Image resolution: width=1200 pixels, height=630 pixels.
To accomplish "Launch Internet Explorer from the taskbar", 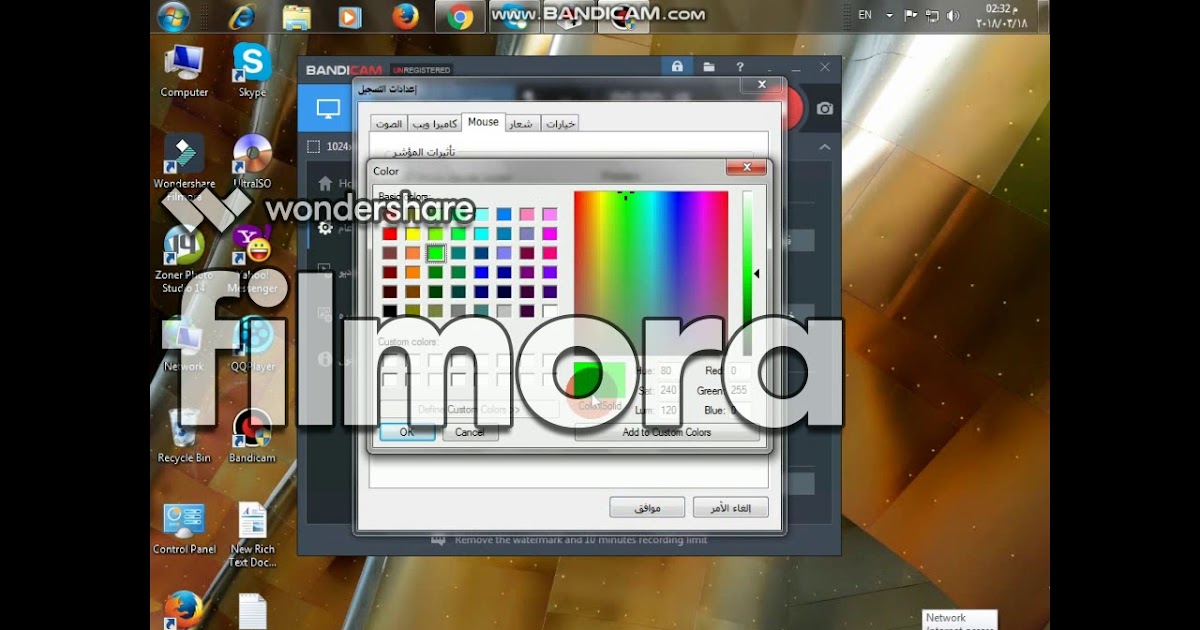I will (x=242, y=16).
